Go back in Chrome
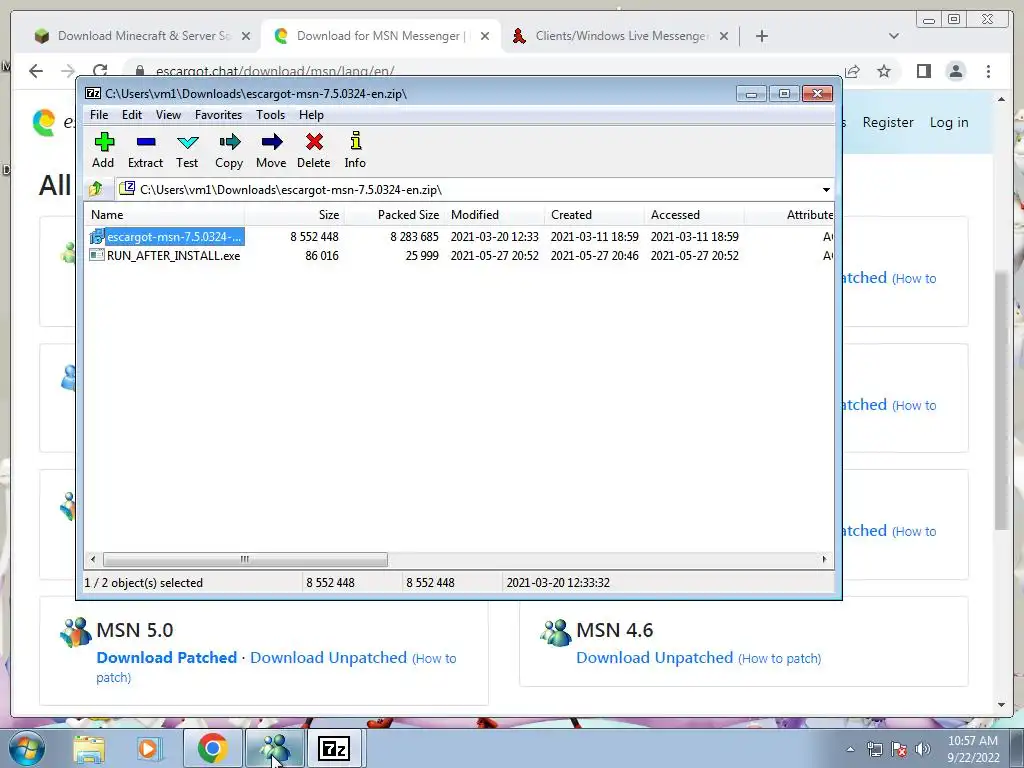The height and width of the screenshot is (768, 1024). pos(36,71)
